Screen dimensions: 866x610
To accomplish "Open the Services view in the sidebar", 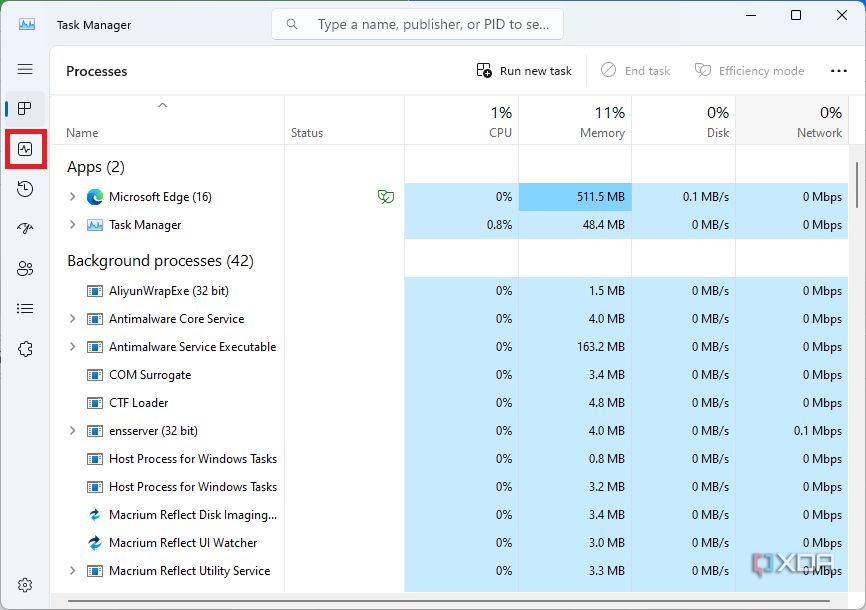I will pos(25,348).
